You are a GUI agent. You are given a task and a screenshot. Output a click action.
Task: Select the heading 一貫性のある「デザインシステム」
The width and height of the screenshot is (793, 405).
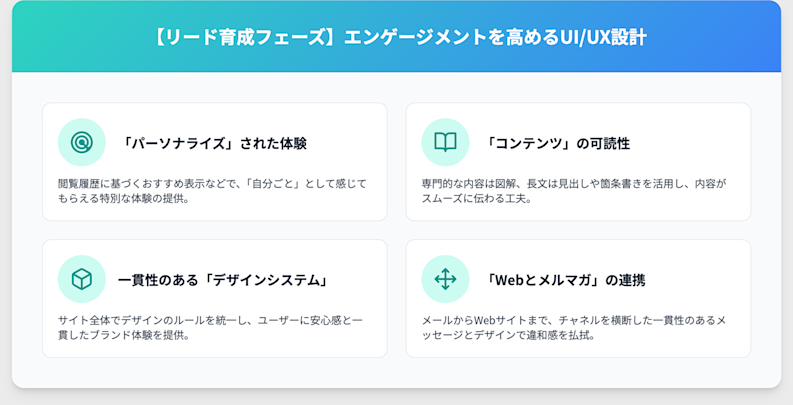223,279
